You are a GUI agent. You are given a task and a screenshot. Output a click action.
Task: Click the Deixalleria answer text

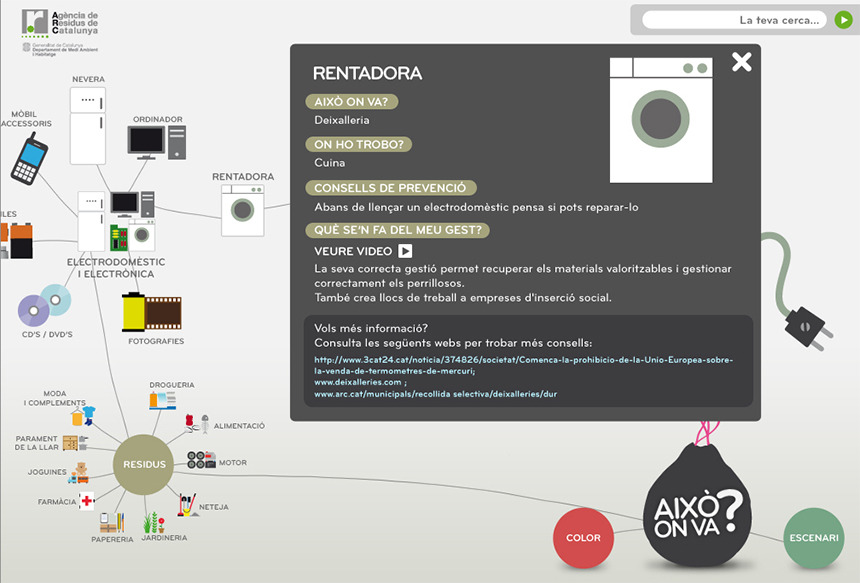click(342, 120)
